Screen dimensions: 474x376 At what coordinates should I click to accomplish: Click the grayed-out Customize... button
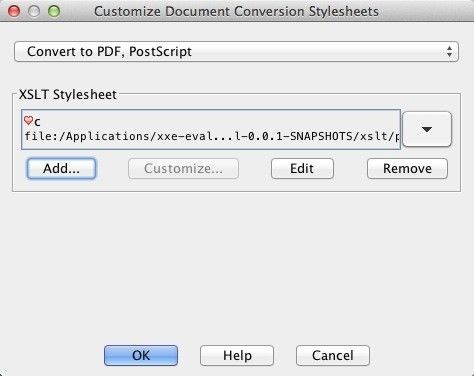[x=183, y=168]
